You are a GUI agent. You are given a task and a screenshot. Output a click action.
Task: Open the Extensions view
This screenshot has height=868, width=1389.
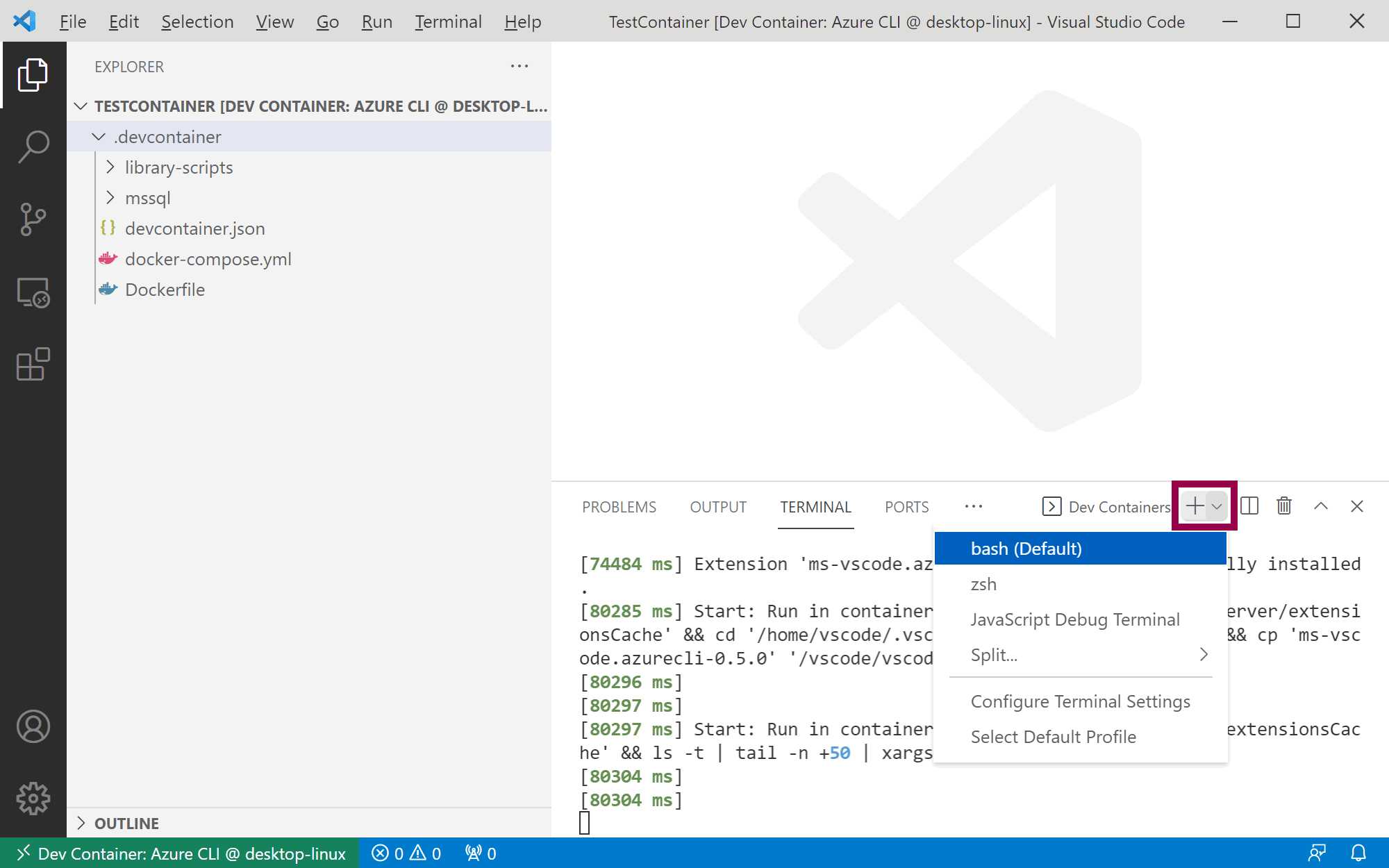[33, 365]
